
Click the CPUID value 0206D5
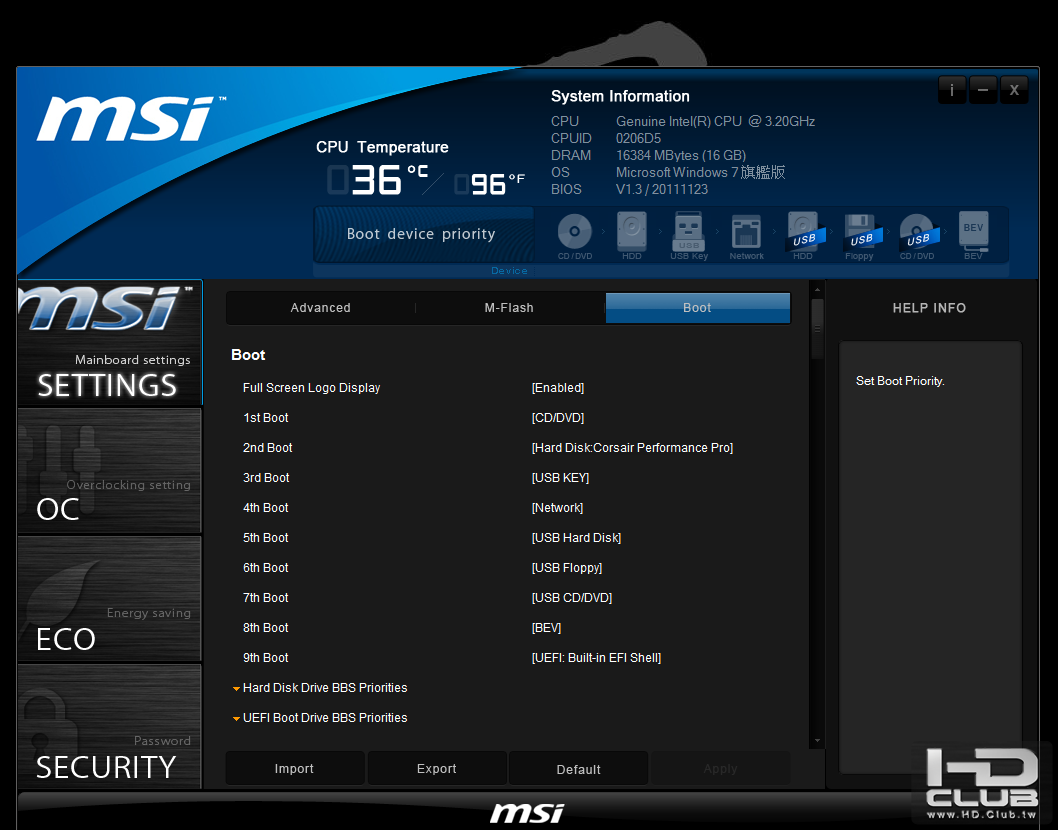click(x=638, y=138)
